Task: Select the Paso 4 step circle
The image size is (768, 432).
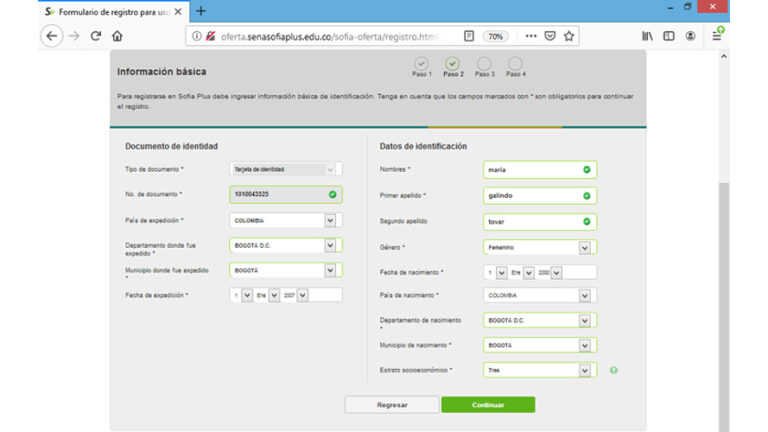Action: (x=515, y=64)
